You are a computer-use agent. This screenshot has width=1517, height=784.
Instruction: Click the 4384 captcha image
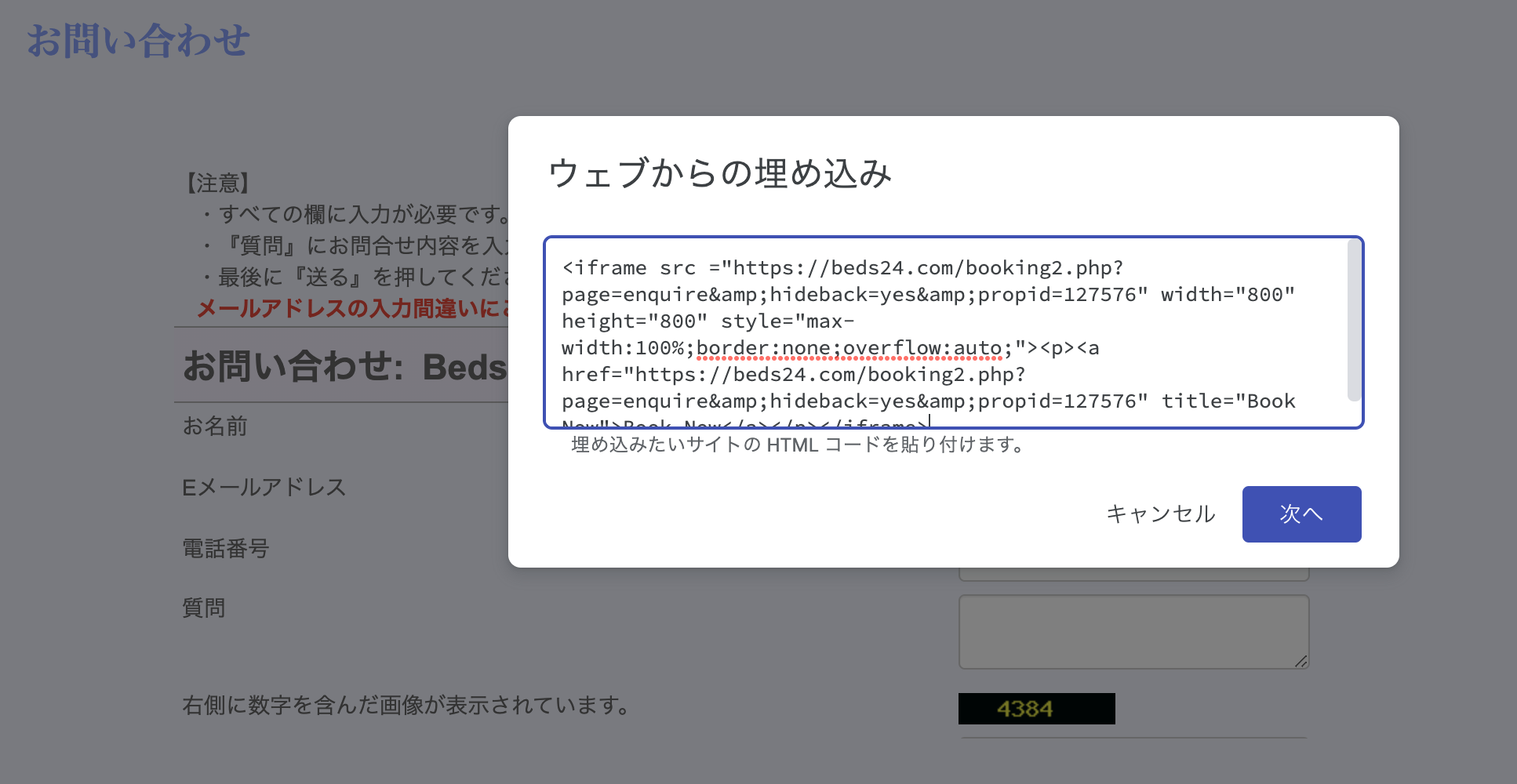click(1036, 709)
